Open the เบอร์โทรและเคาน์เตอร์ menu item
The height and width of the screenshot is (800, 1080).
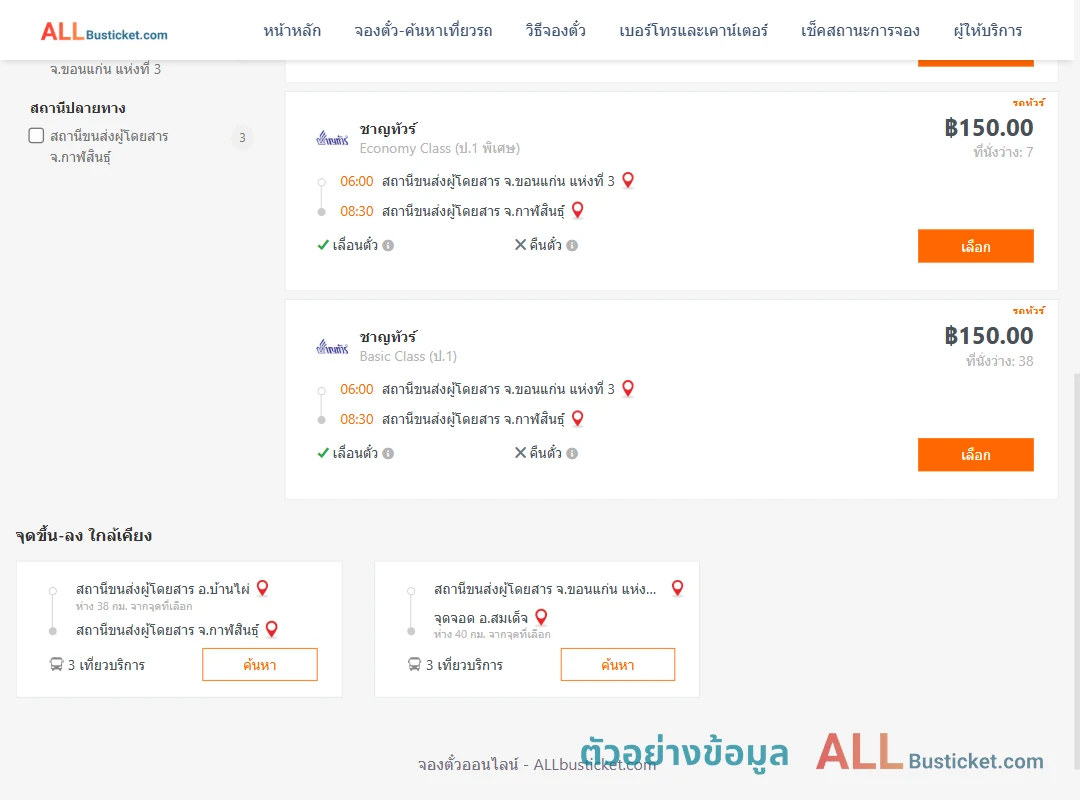point(693,30)
